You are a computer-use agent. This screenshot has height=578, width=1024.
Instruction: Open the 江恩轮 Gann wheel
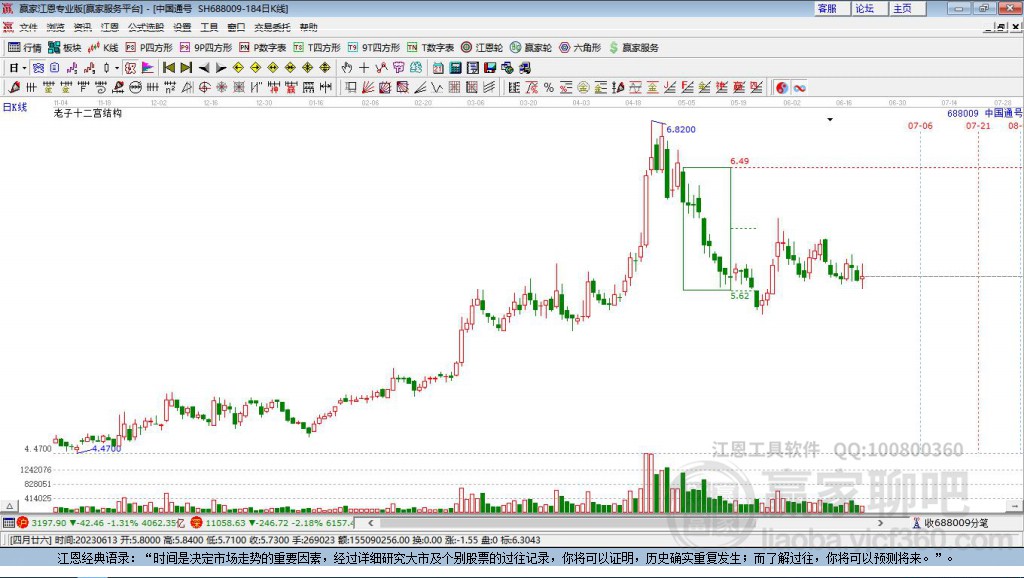pos(482,48)
